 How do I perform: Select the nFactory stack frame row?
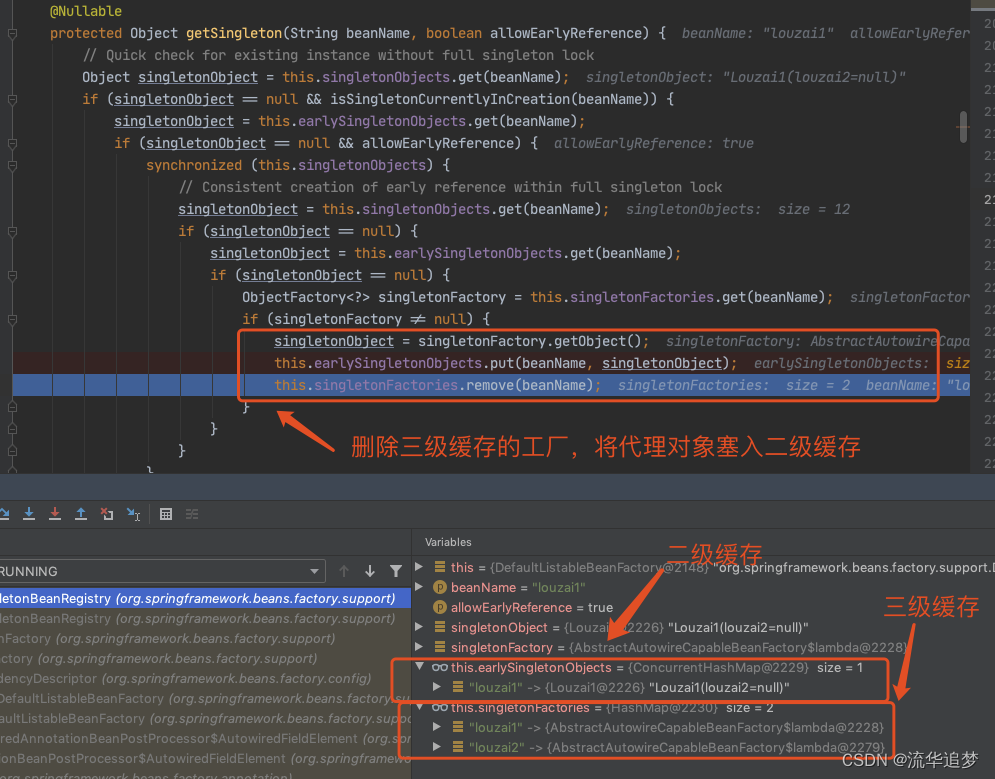coord(205,639)
